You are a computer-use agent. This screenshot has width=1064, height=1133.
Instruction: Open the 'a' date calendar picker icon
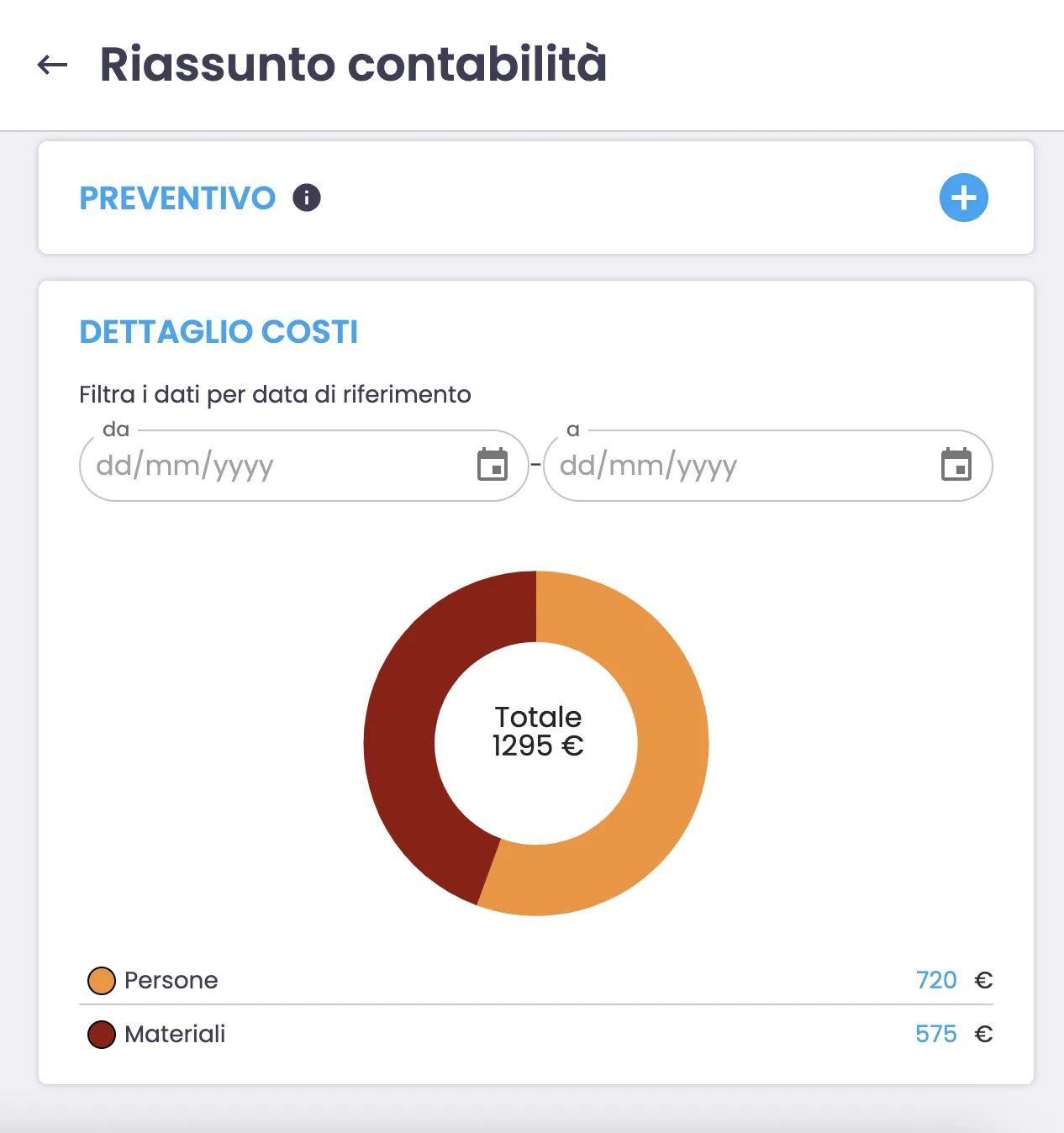(956, 465)
